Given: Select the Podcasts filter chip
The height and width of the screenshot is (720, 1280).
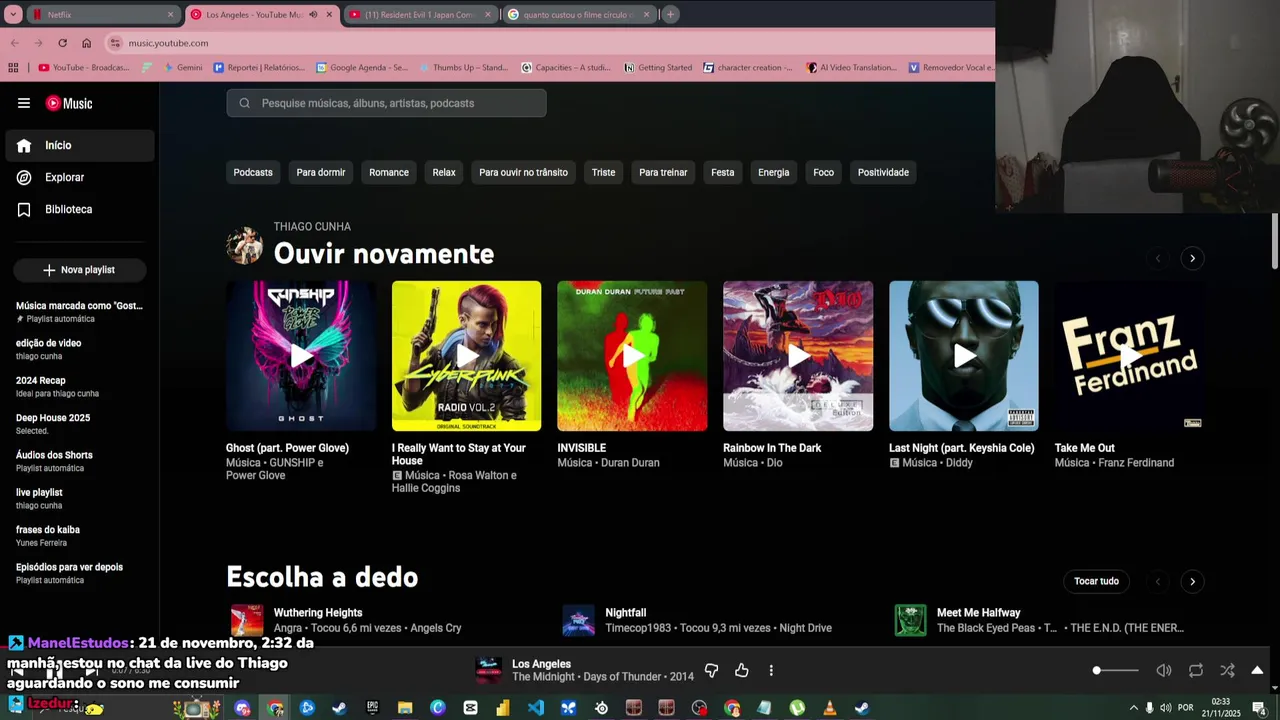Looking at the screenshot, I should click(253, 172).
